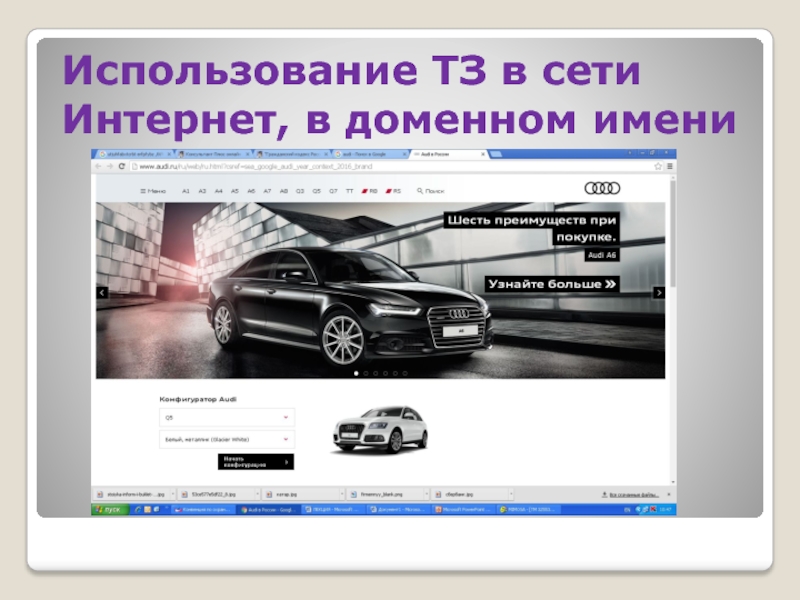Switch to the Документ1 Microsoft Word taskbar button

(398, 509)
